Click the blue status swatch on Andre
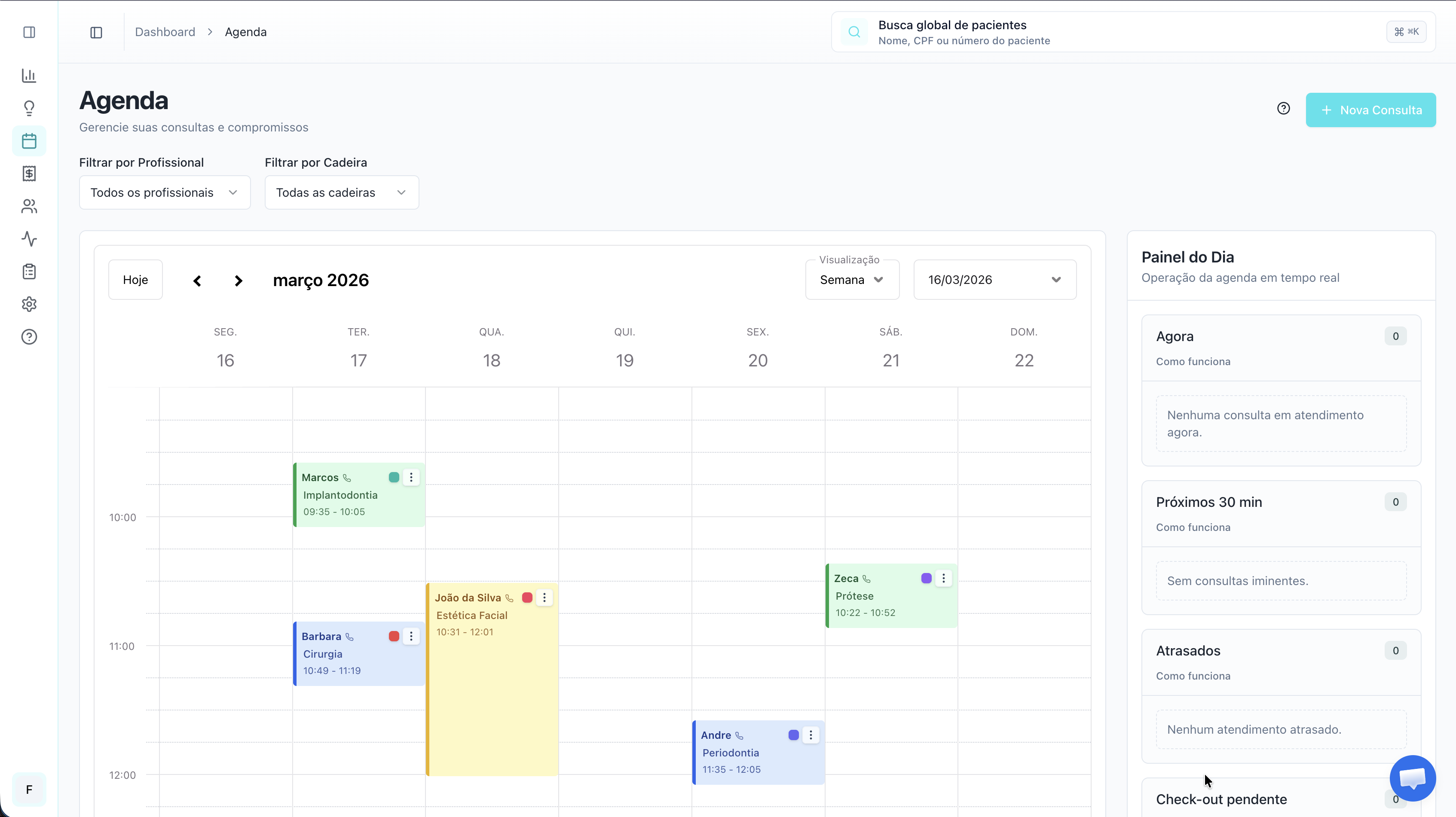 [794, 735]
